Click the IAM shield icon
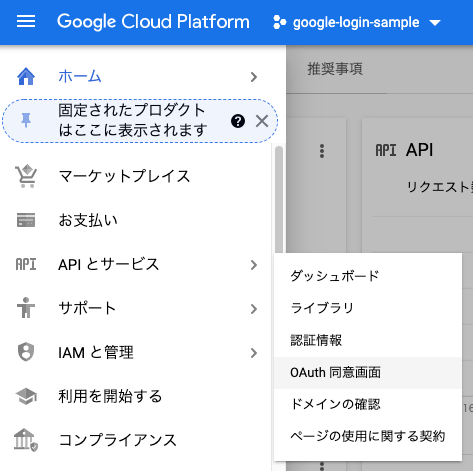 point(26,352)
